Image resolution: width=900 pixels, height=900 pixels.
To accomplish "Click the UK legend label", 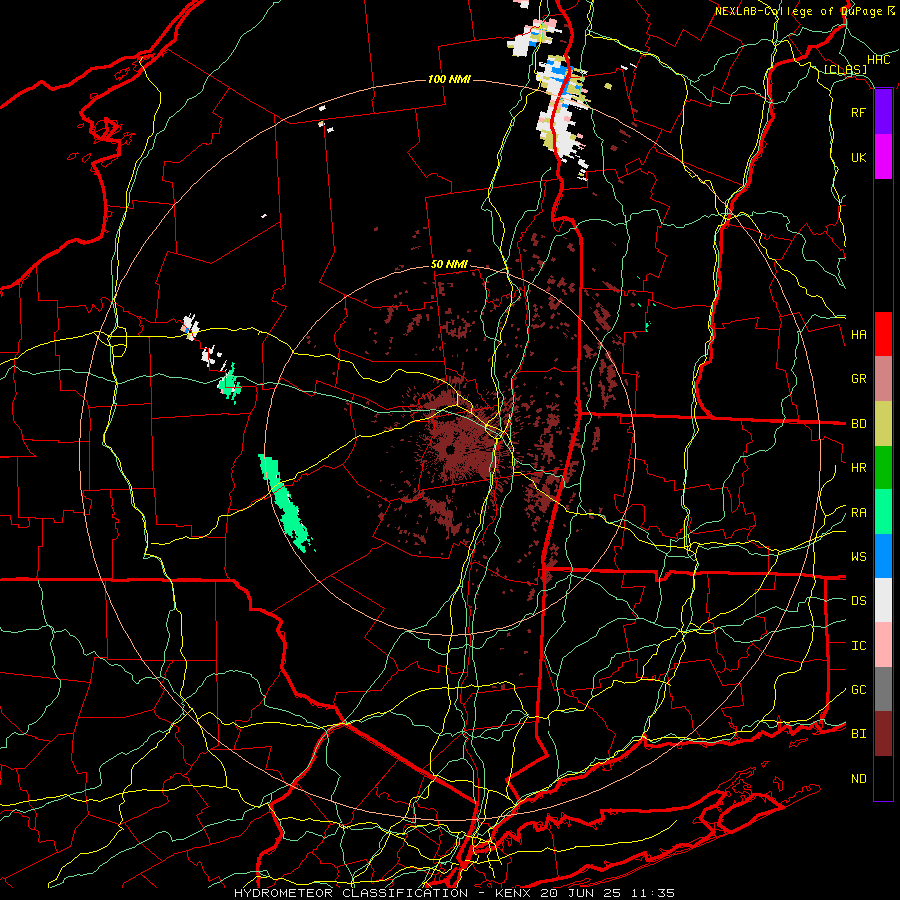I will (859, 157).
